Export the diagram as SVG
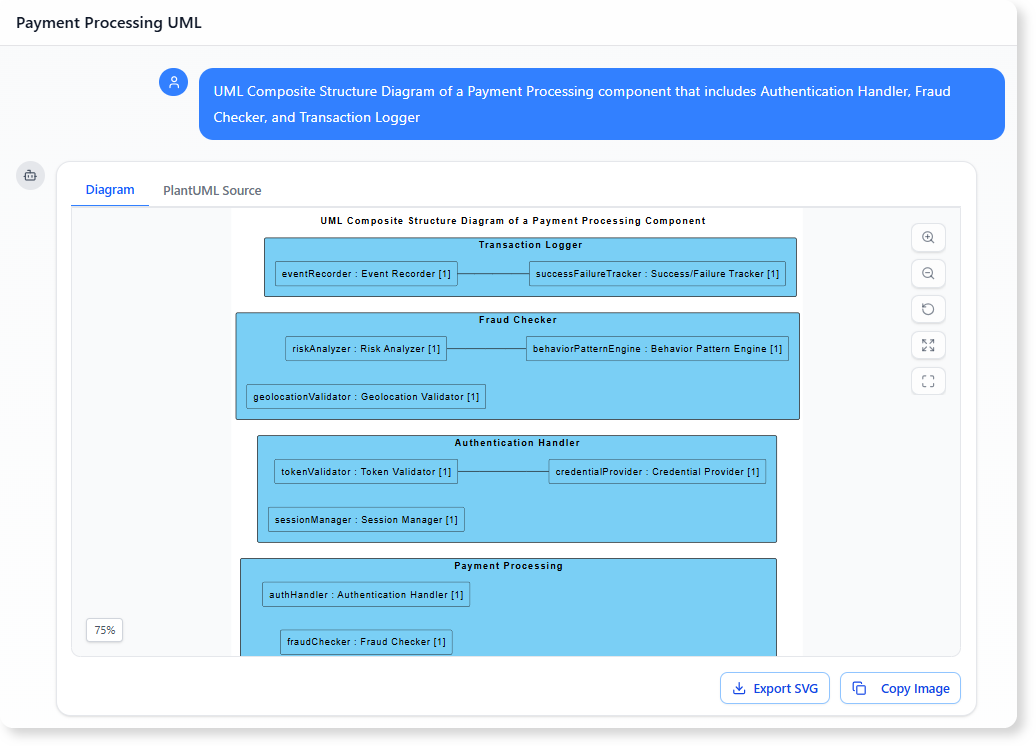This screenshot has width=1036, height=746. 774,688
